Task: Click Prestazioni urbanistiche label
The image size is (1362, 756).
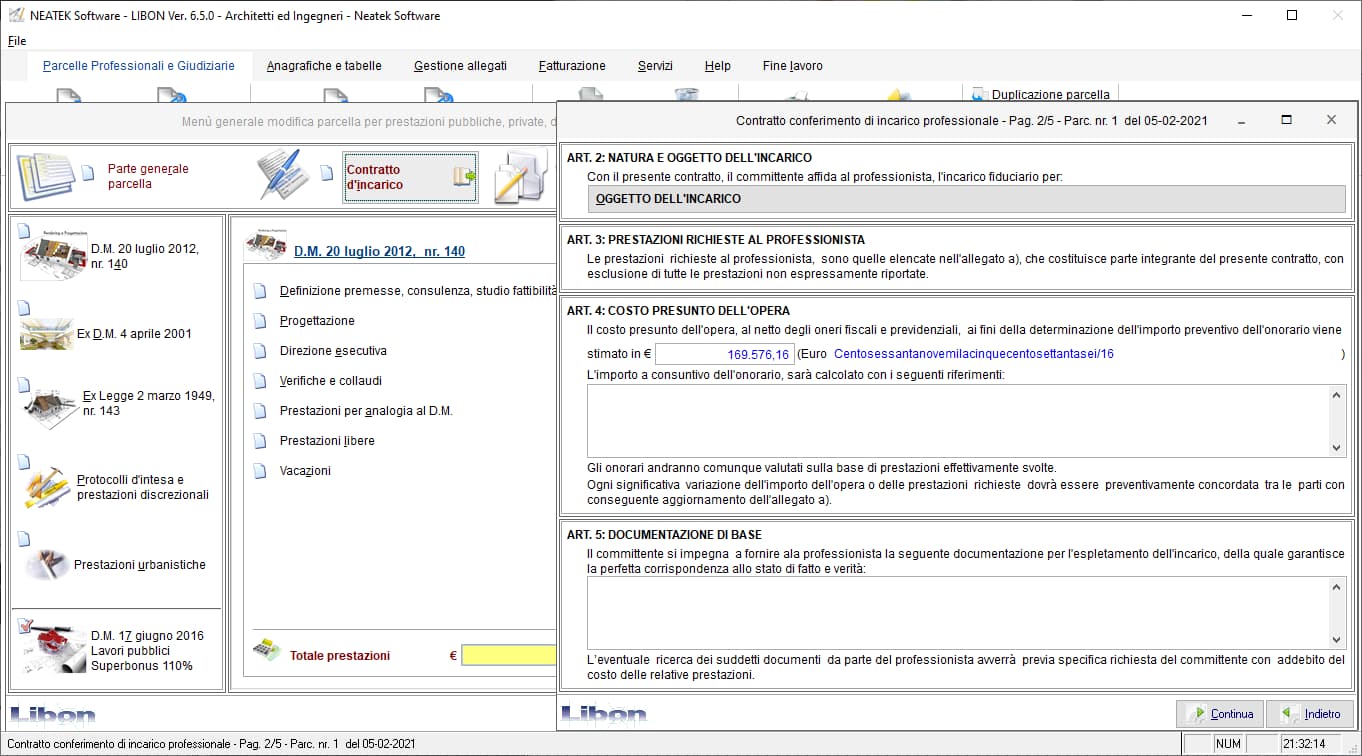Action: 140,565
